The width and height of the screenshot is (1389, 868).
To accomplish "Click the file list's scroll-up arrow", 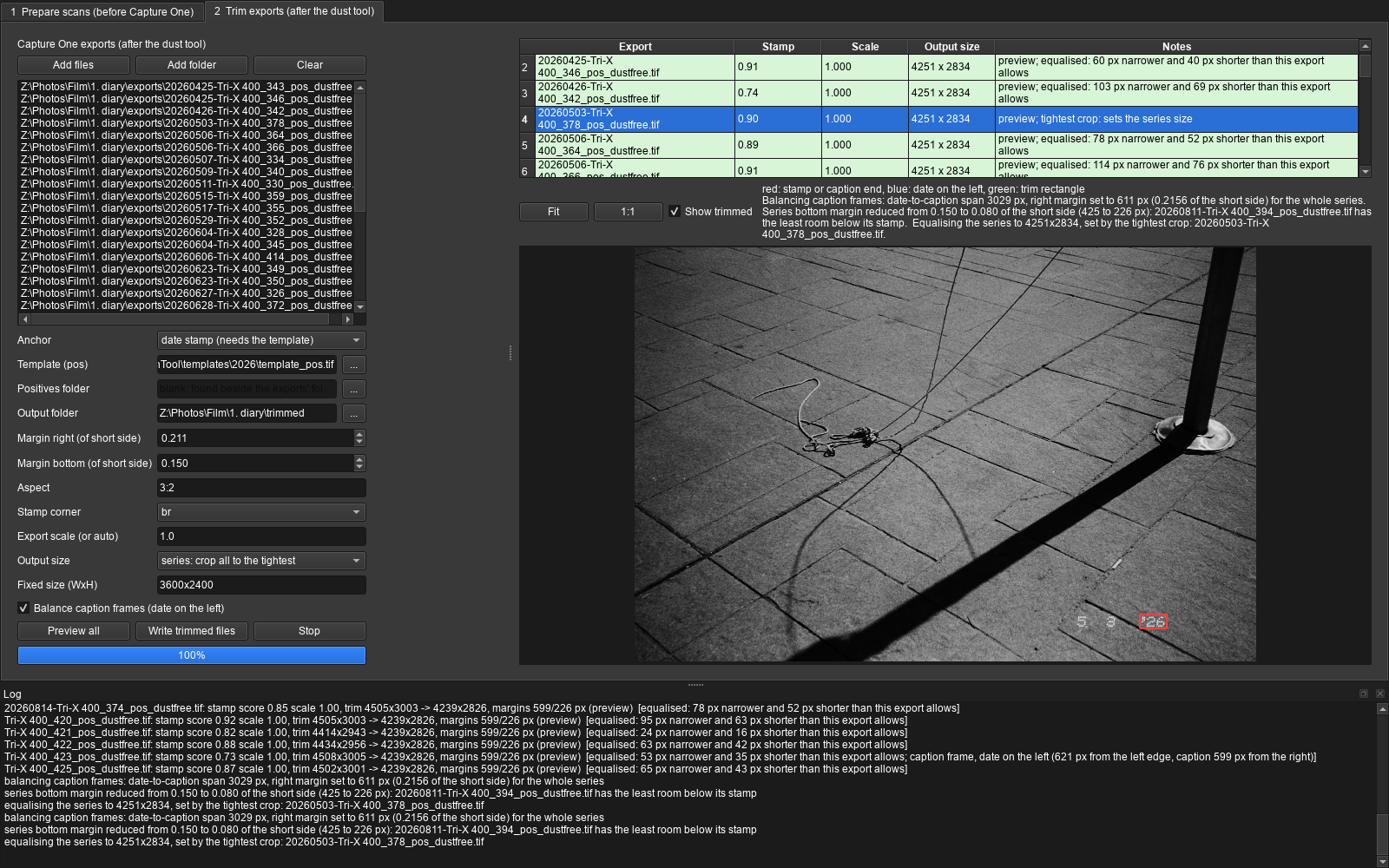I will point(360,87).
